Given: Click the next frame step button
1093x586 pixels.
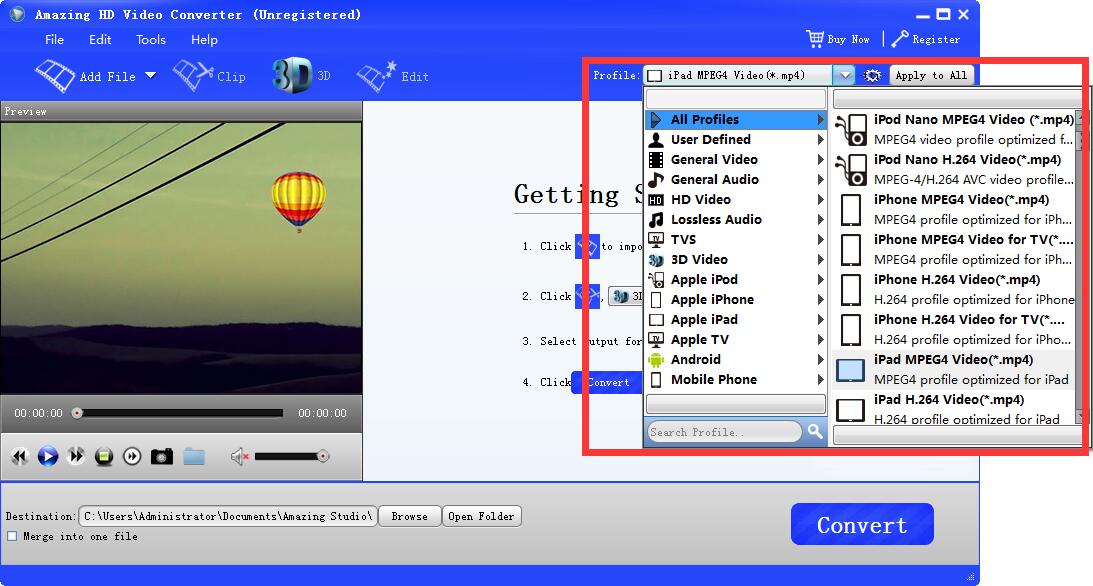Looking at the screenshot, I should pos(132,456).
